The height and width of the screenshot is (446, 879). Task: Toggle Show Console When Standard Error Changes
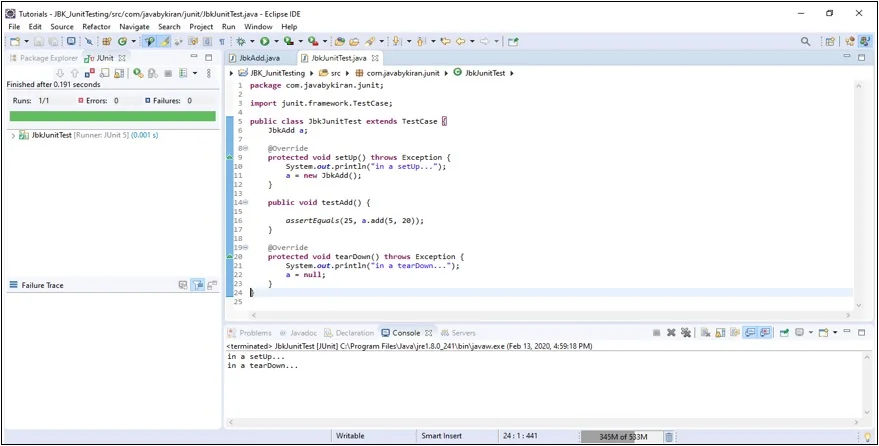pos(765,333)
